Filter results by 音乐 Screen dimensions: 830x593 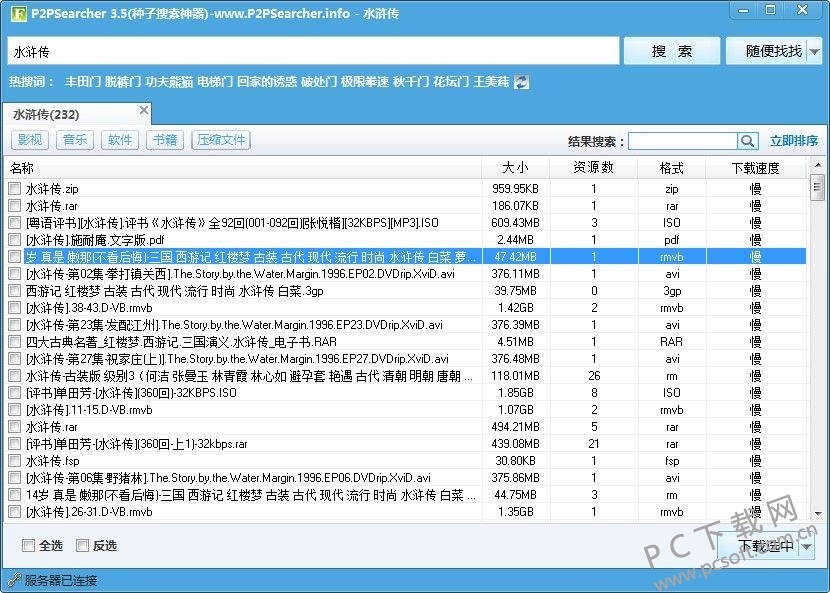point(75,140)
